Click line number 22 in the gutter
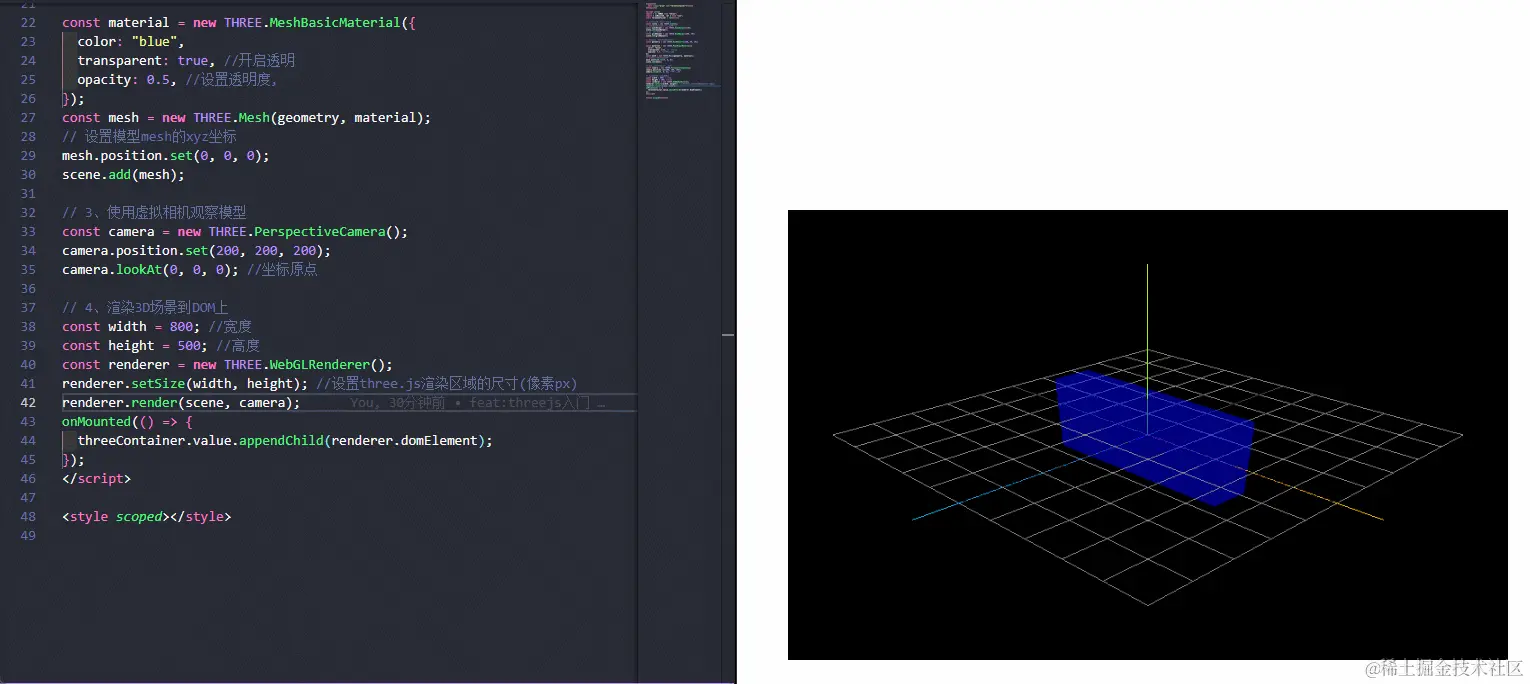 (x=28, y=22)
